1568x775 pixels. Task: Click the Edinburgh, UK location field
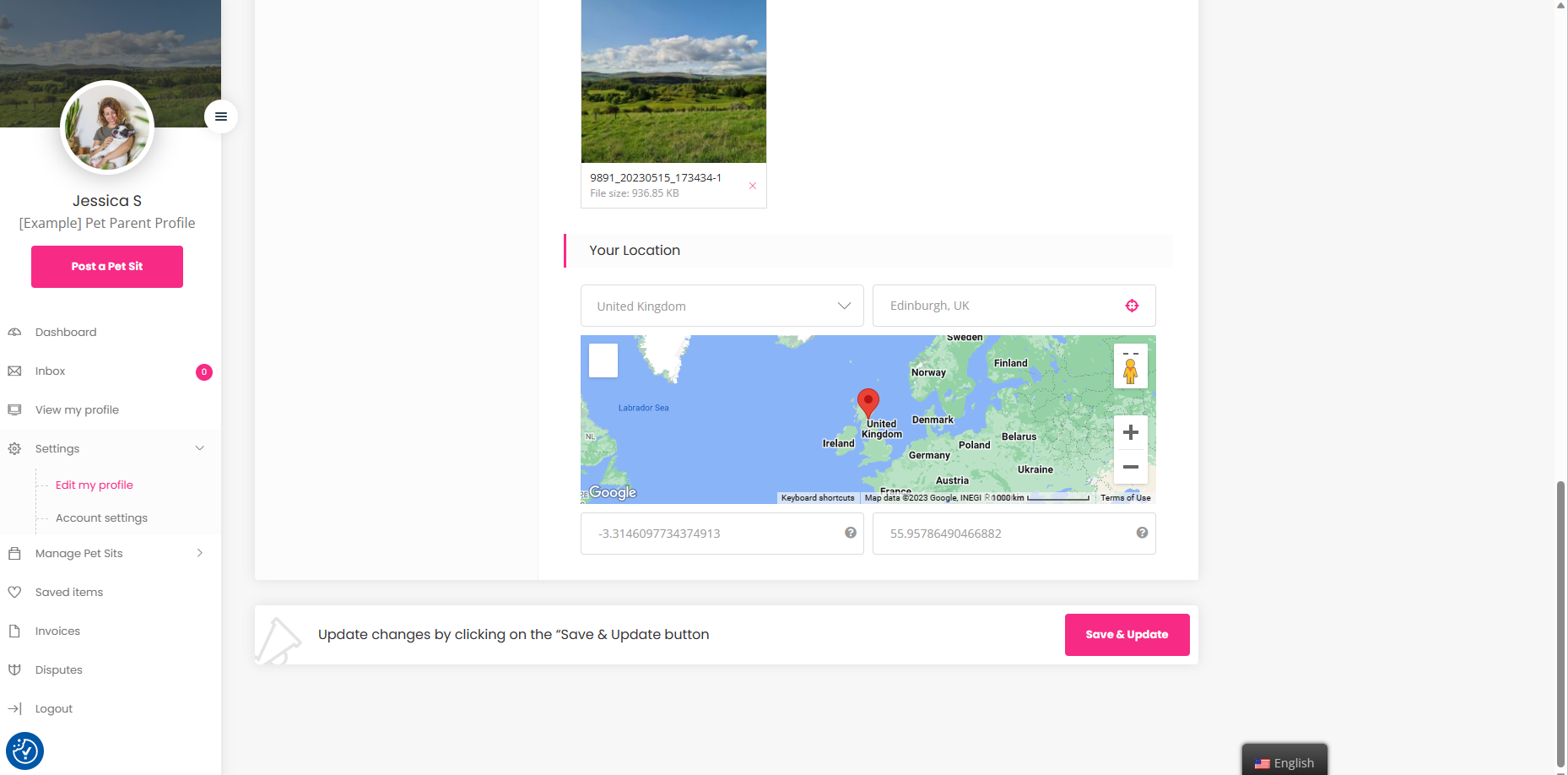tap(1014, 306)
